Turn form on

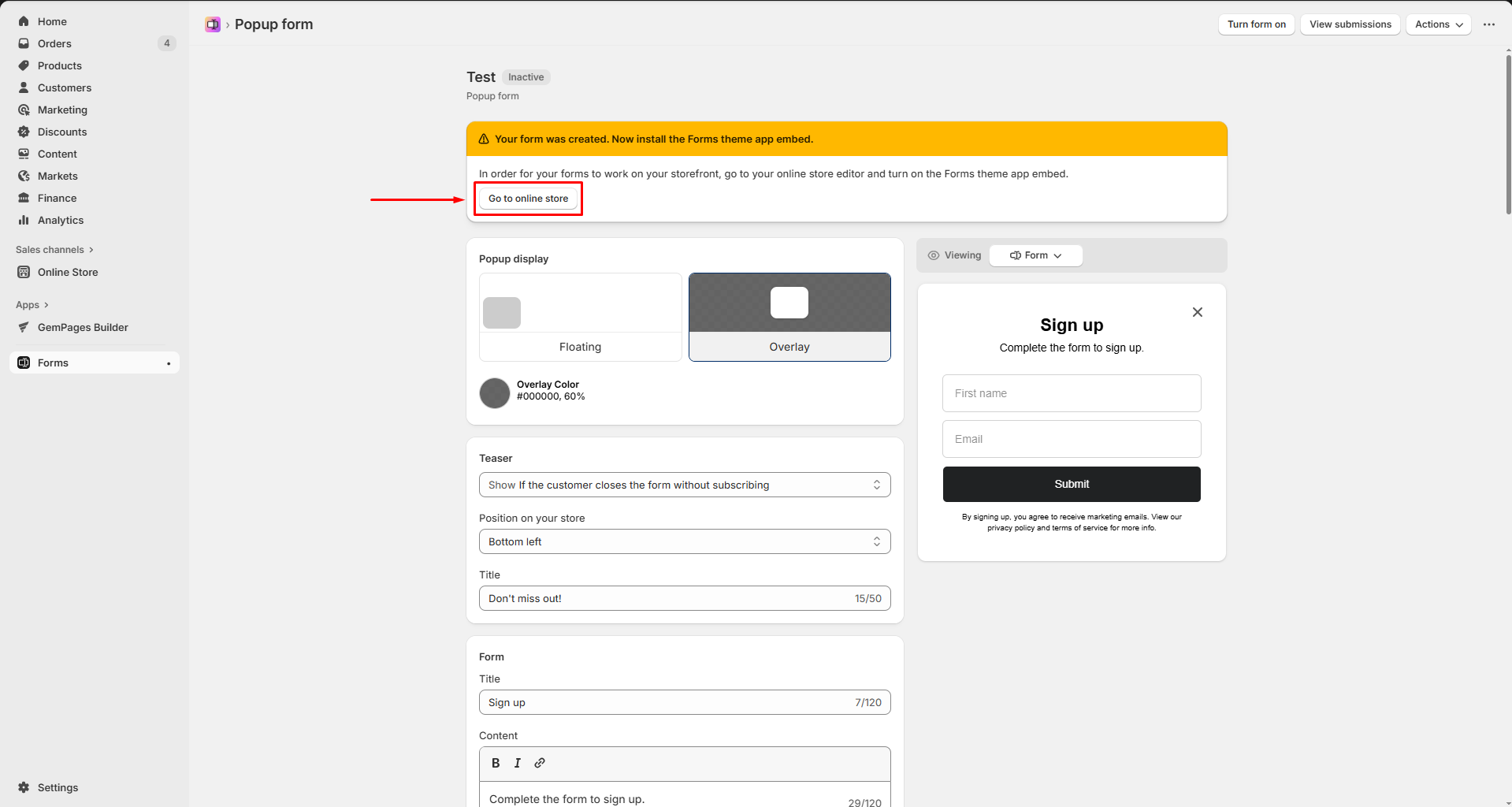point(1256,24)
